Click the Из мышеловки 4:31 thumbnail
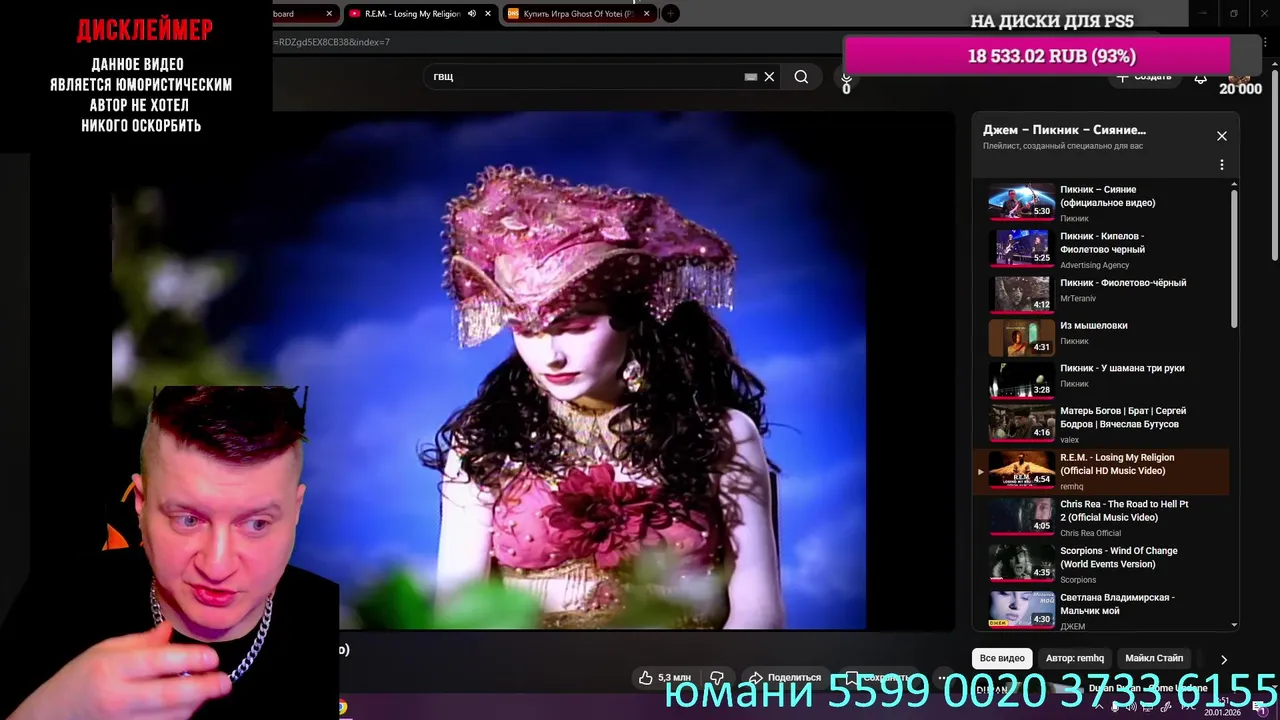The image size is (1280, 720). click(1021, 337)
